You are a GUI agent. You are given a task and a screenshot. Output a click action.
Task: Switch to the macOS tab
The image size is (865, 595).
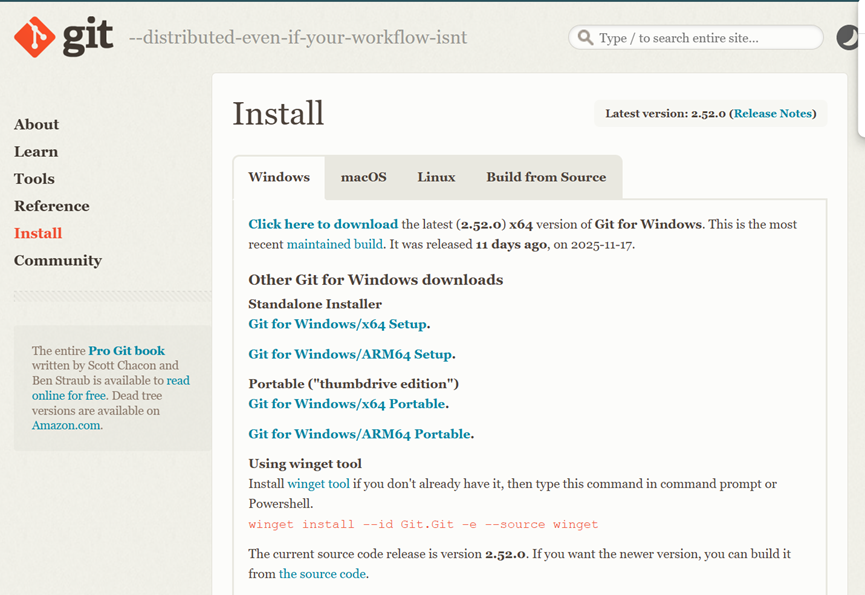point(364,177)
